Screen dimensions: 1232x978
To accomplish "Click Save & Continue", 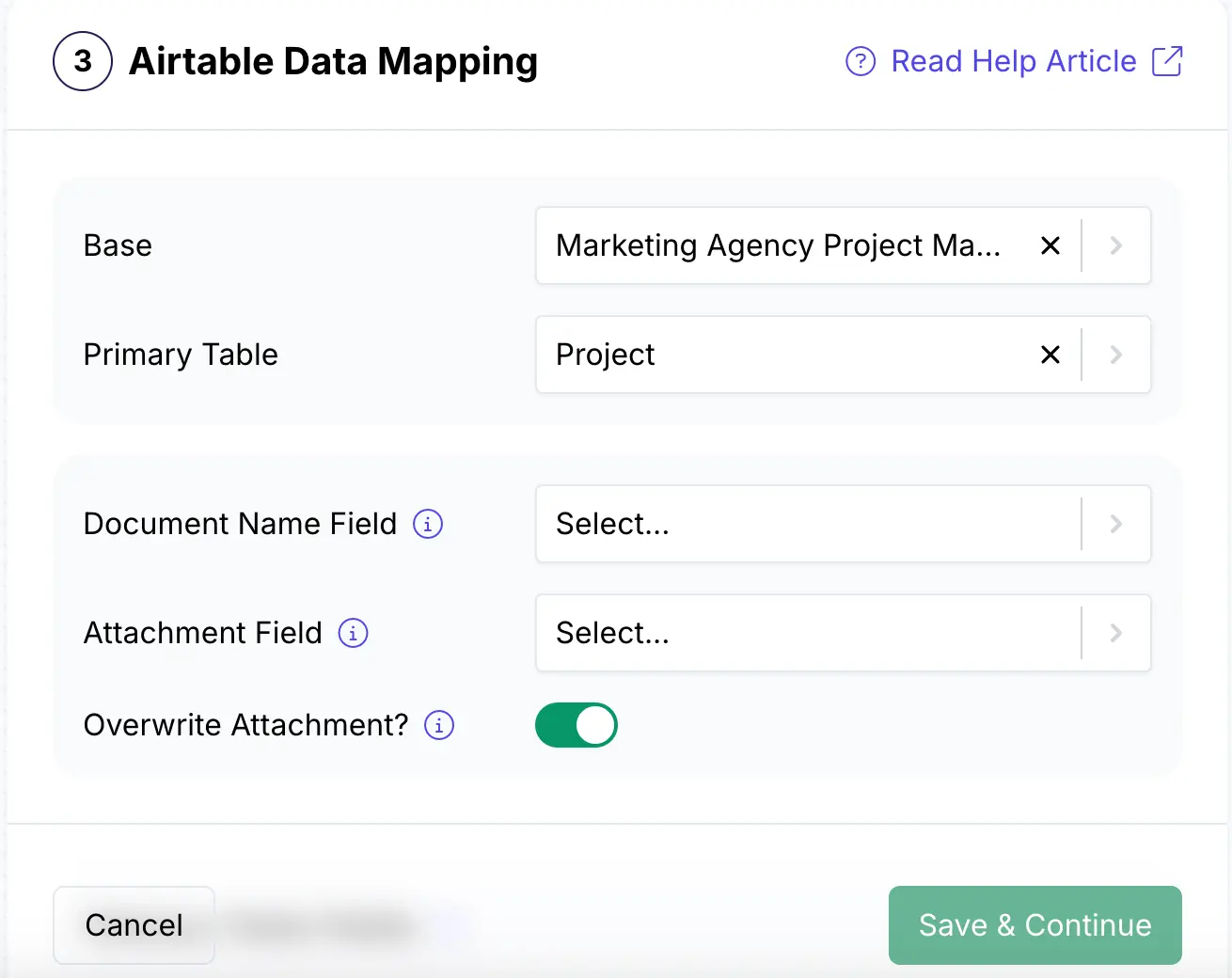I will [x=1035, y=925].
